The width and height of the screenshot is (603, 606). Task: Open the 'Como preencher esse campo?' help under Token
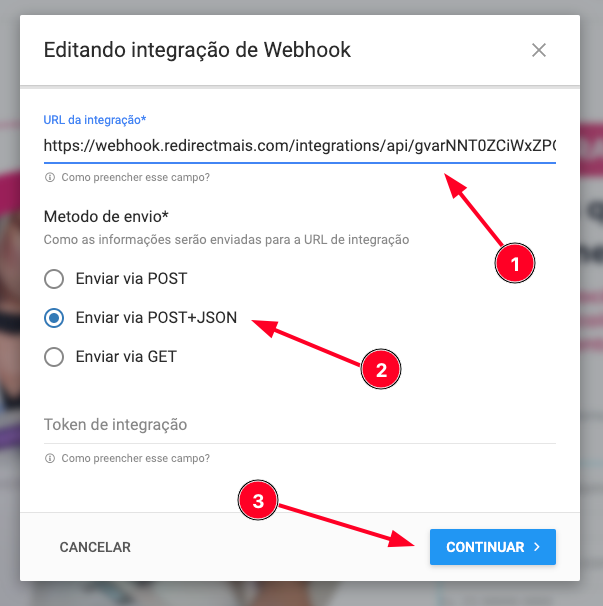coord(135,458)
